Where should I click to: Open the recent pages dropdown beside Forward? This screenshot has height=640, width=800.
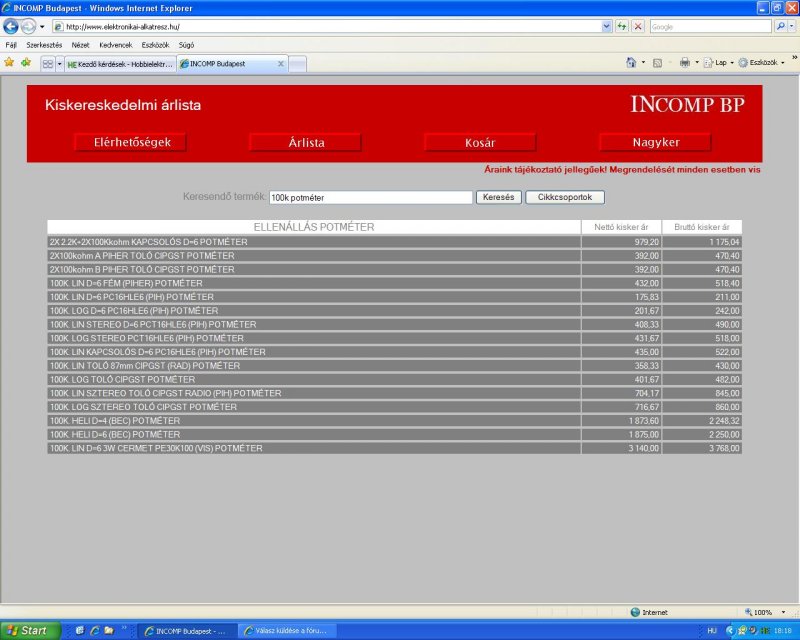42,27
